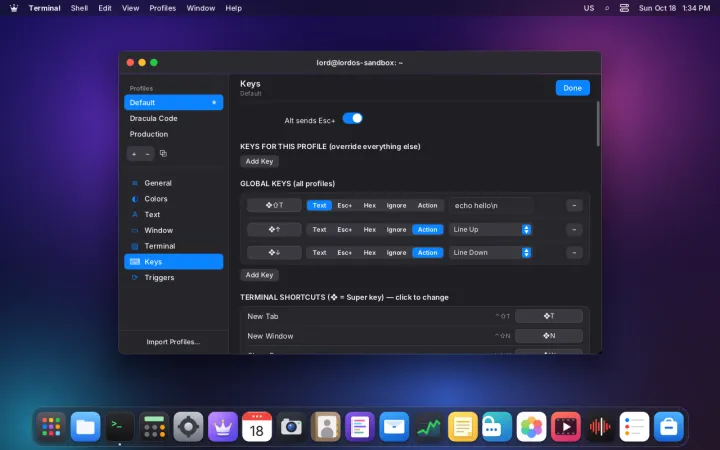
Task: Open the General settings section
Action: tap(174, 183)
